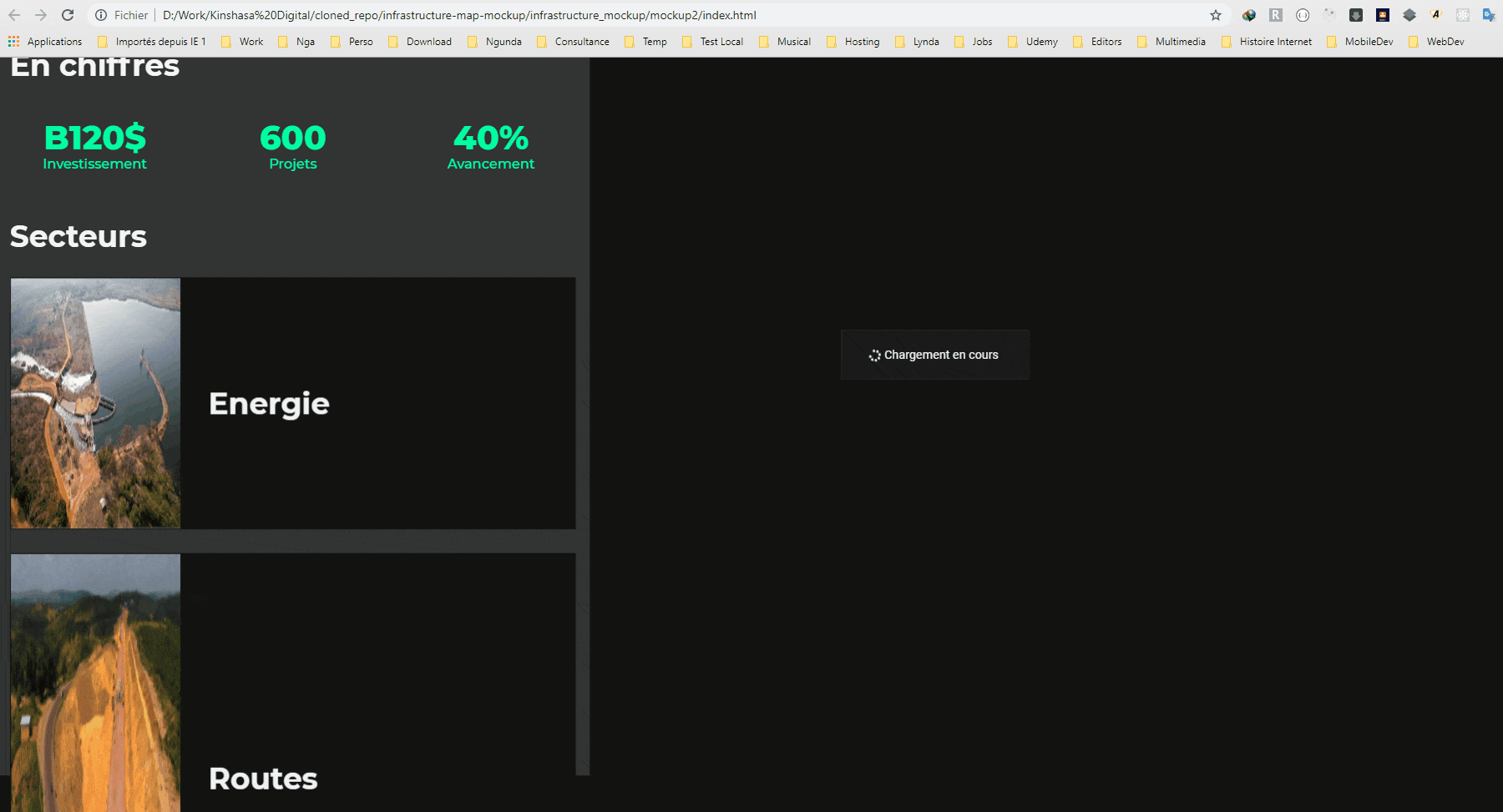Open the Google Translate extension icon
Screen dimensions: 1503x812
coord(1489,15)
